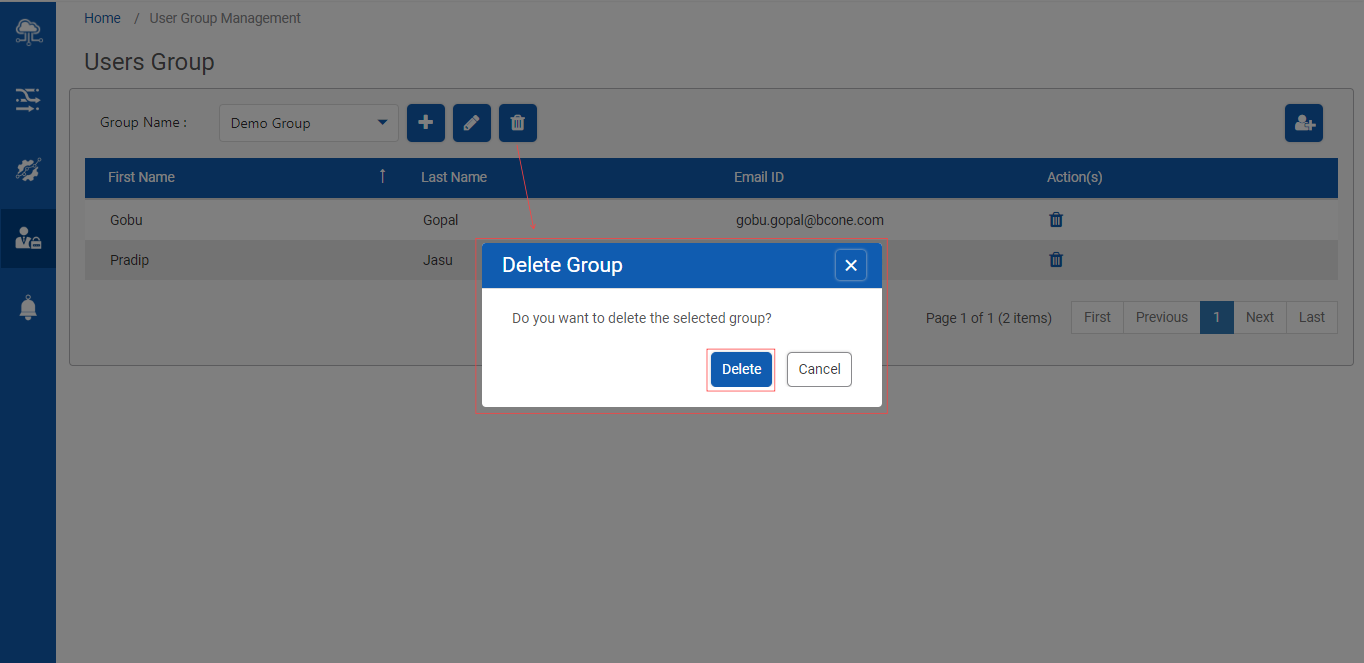1364x663 pixels.
Task: Select email gobu.gopal@bcone.com
Action: coord(810,220)
